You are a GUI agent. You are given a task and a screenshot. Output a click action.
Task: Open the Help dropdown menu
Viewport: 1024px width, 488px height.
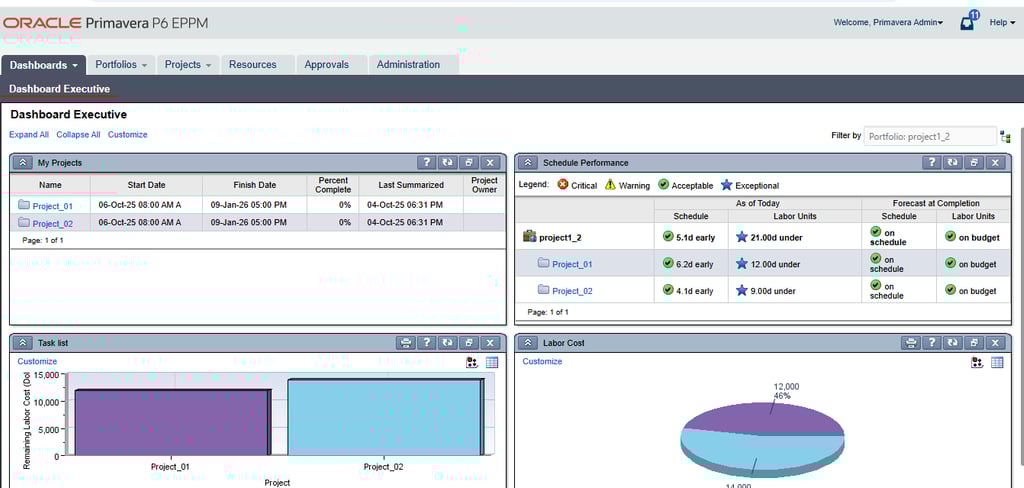[1002, 22]
